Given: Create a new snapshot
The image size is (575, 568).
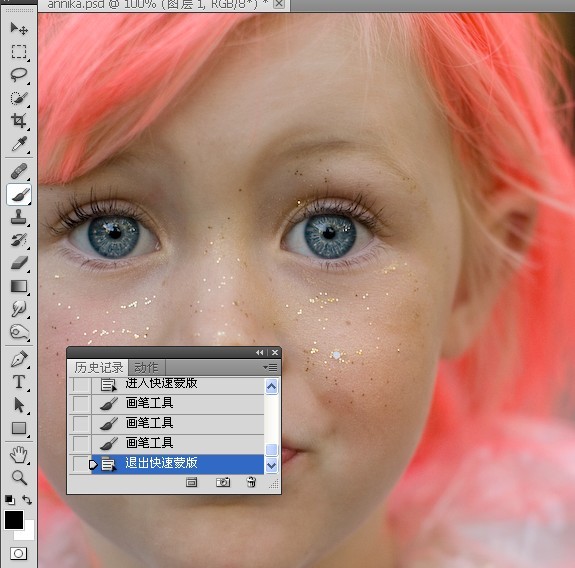Looking at the screenshot, I should point(223,482).
